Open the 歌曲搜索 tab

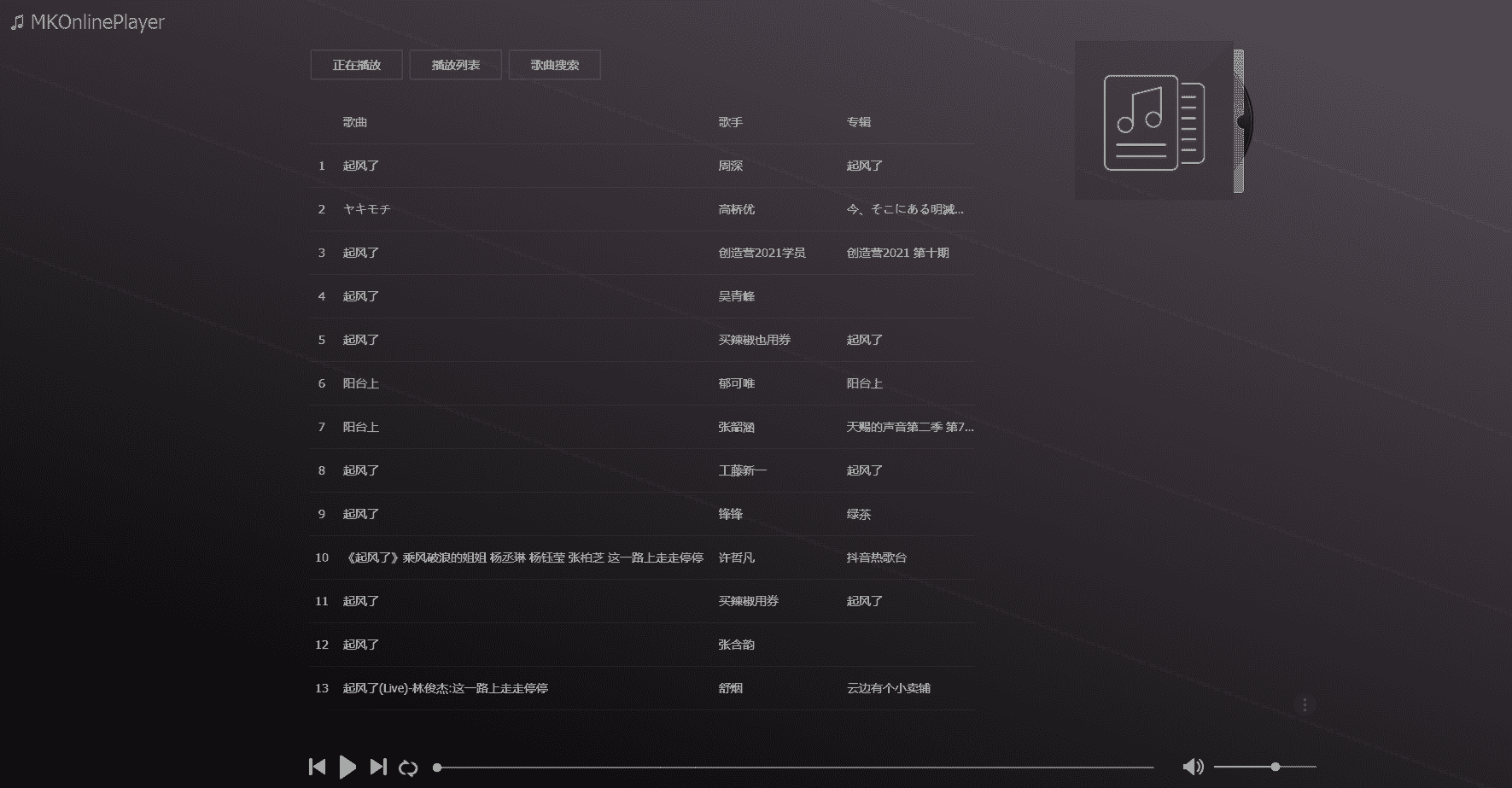(554, 65)
